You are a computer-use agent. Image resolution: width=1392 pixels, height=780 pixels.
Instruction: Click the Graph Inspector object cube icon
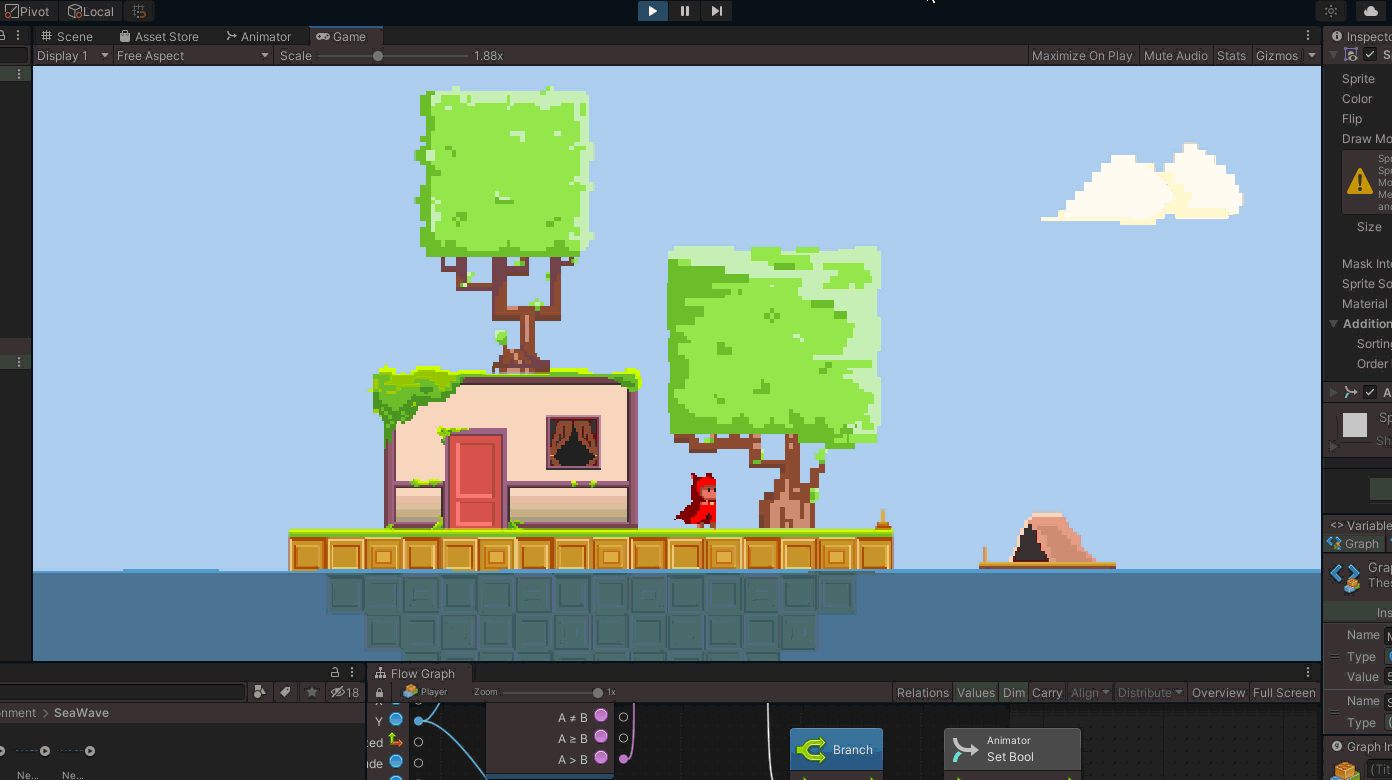point(1347,770)
